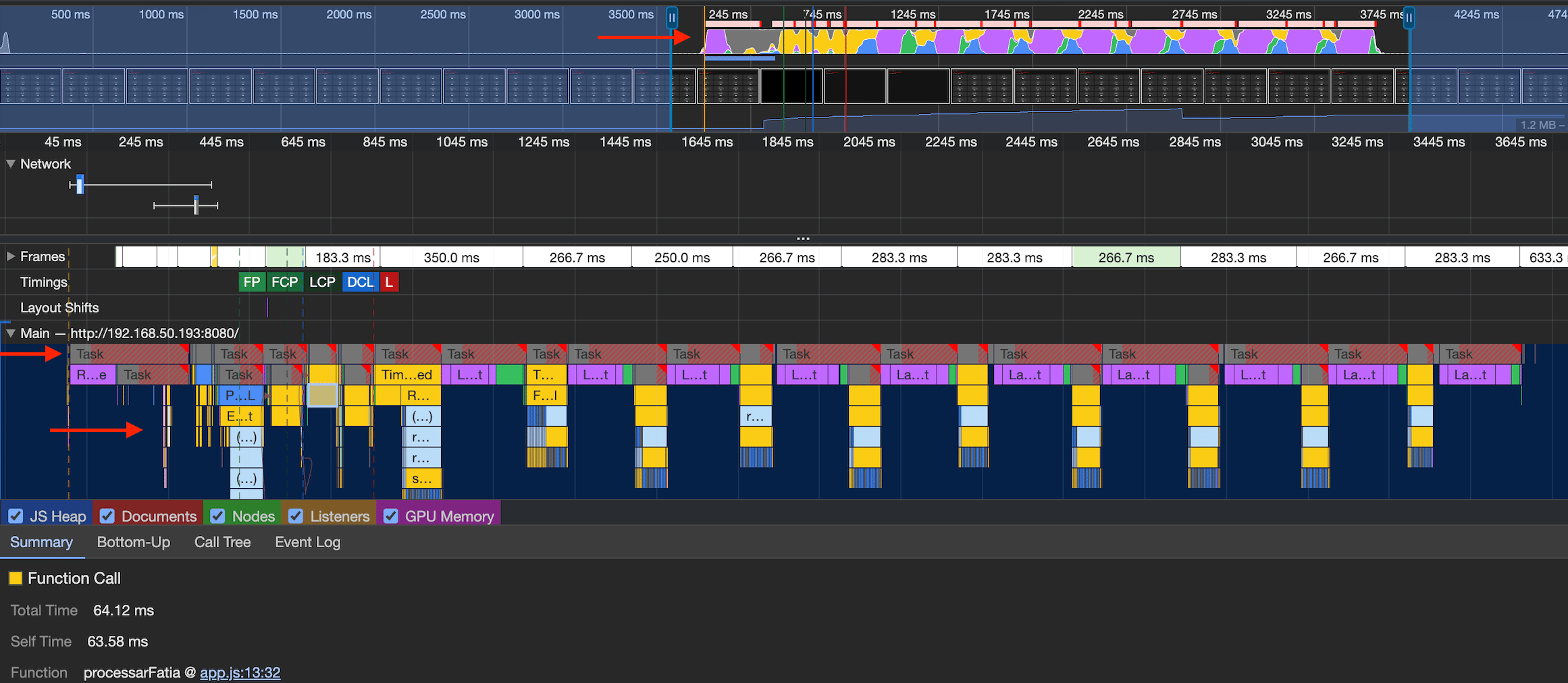1568x683 pixels.
Task: Click the Function Call yellow color swatch
Action: coord(16,578)
